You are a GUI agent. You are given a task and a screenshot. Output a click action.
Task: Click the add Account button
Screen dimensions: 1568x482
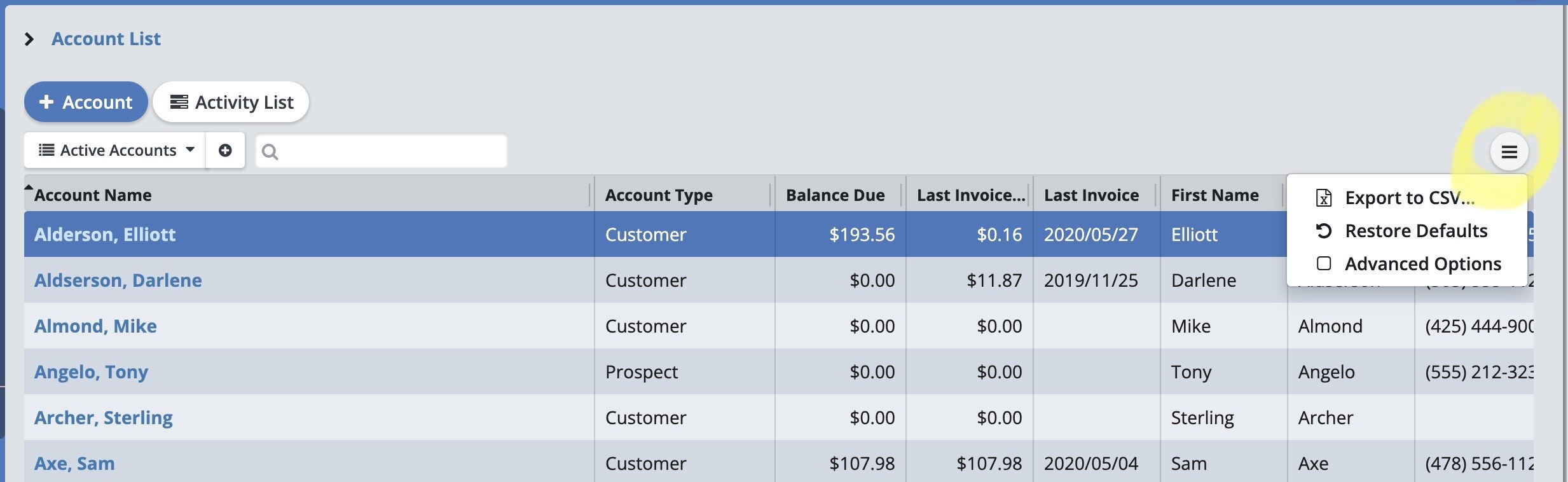pos(86,102)
